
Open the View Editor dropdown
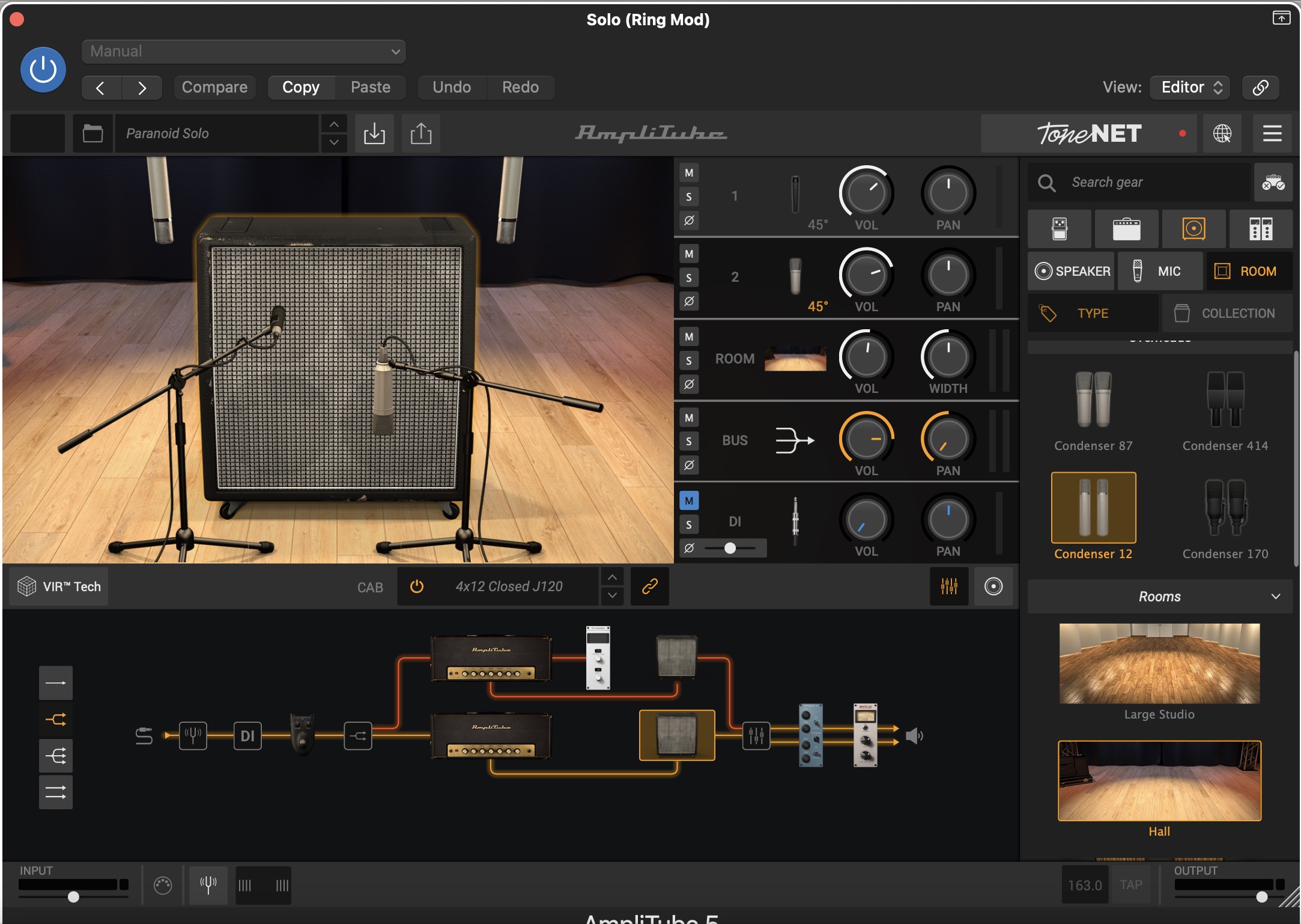(x=1190, y=88)
